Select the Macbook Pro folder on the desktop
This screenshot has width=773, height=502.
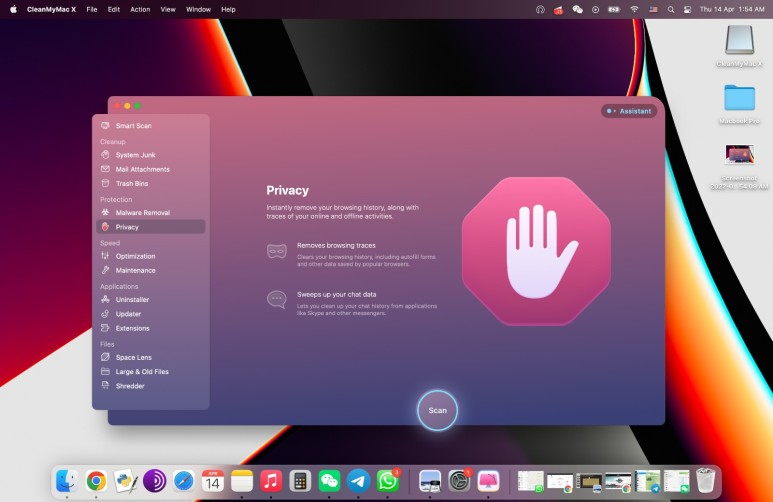(x=739, y=104)
